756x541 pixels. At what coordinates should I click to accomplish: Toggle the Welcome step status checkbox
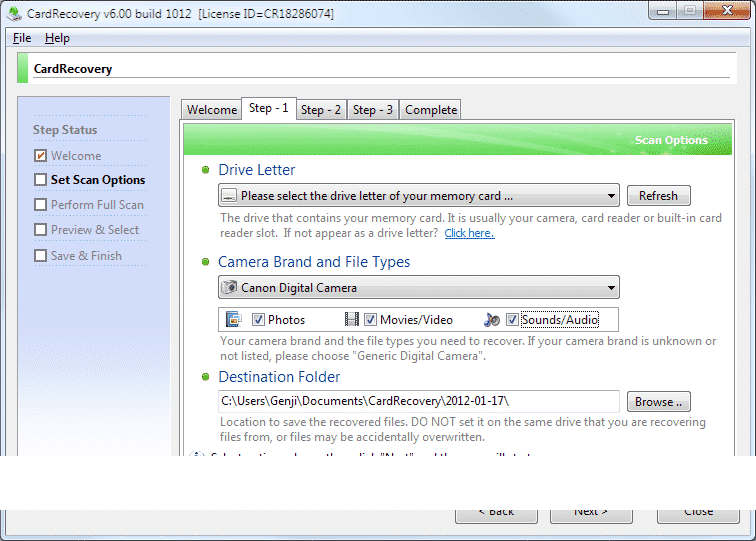pyautogui.click(x=40, y=155)
